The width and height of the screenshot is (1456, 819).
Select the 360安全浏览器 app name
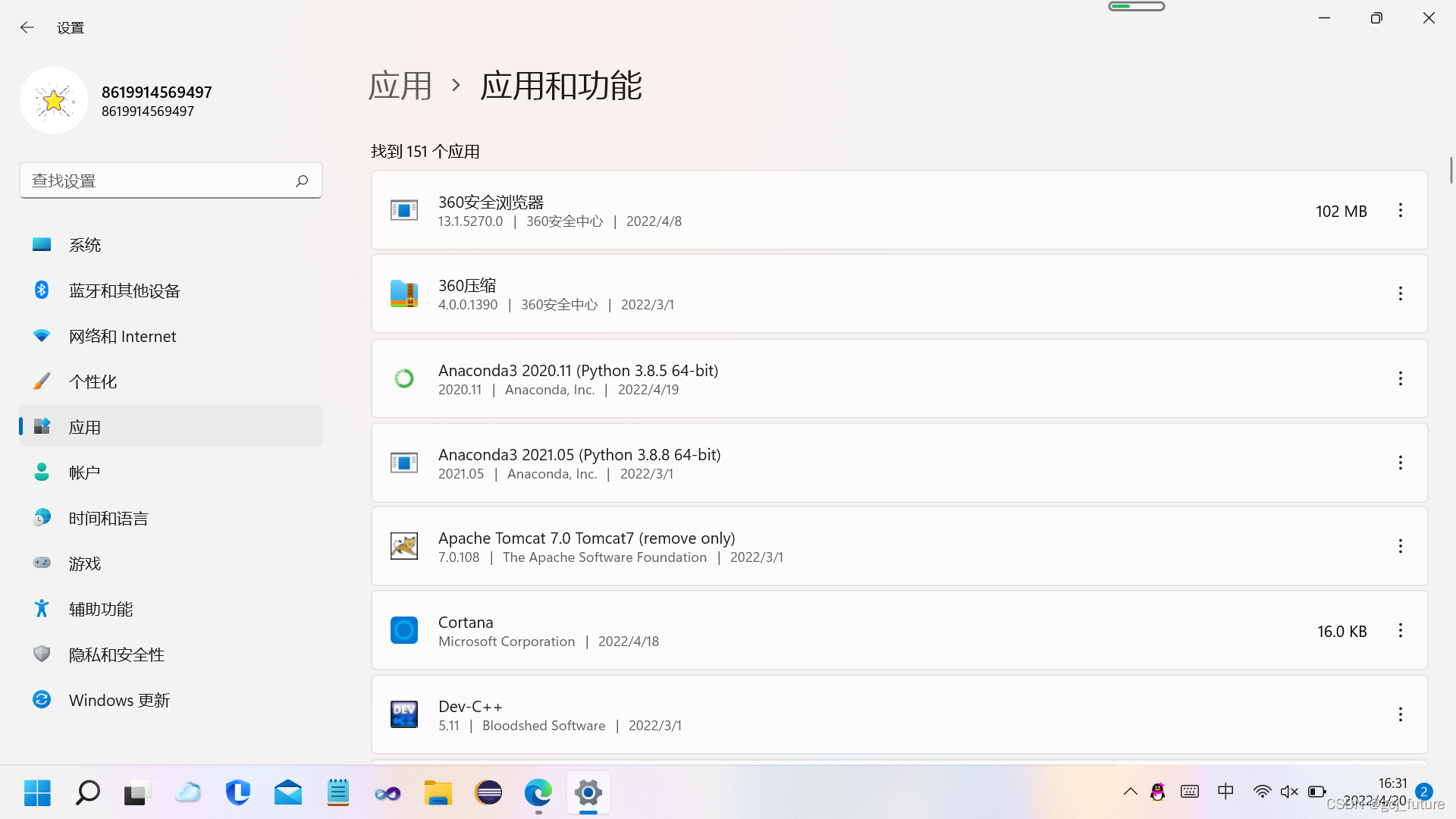491,202
